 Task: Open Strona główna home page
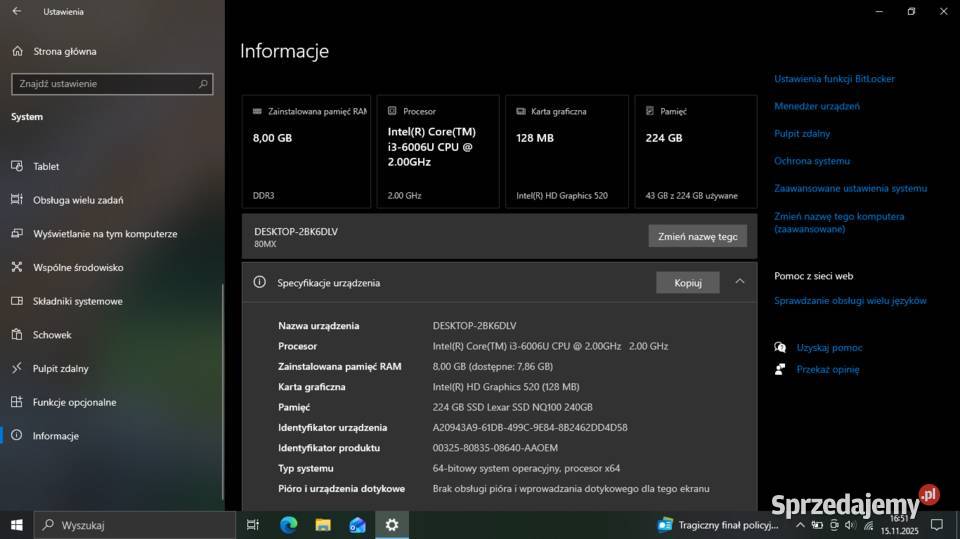click(64, 51)
